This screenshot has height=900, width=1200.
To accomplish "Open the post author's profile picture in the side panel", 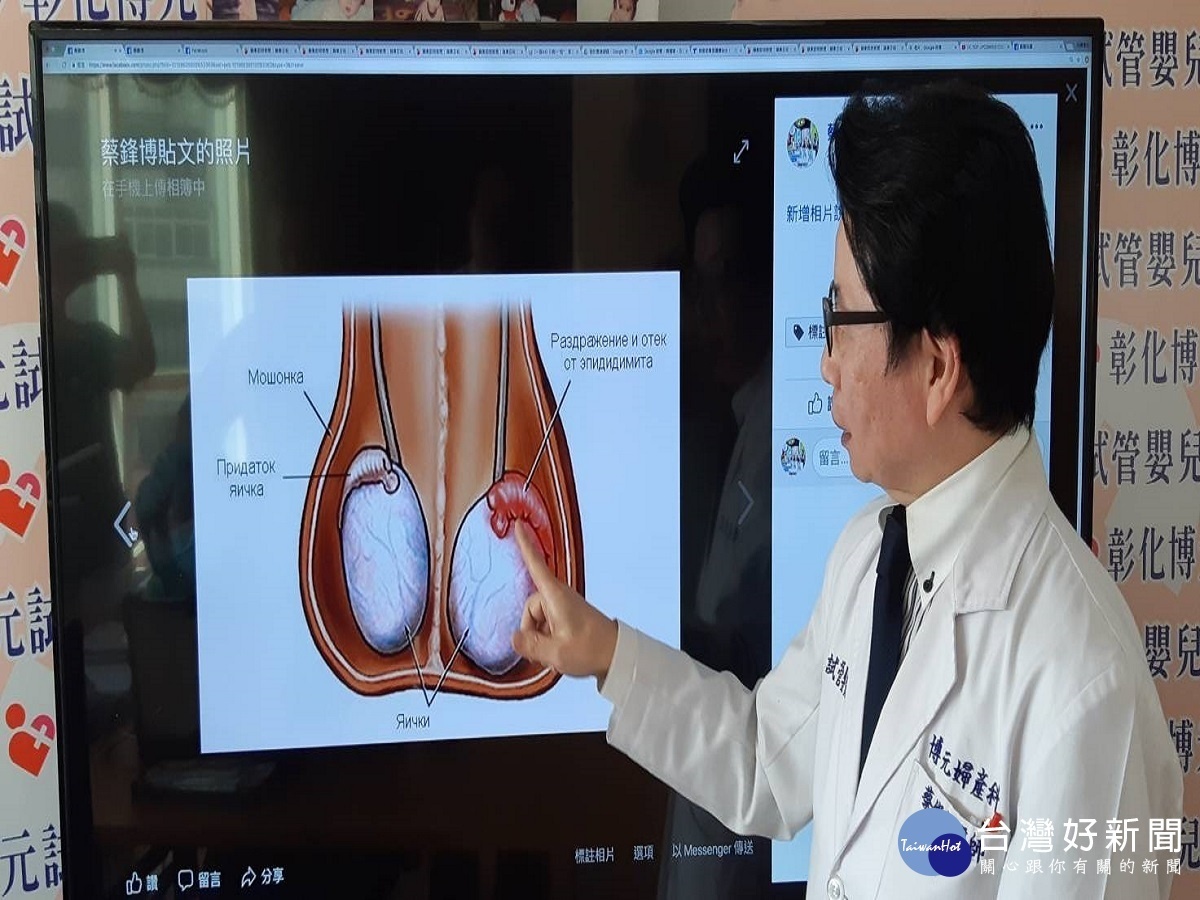I will point(802,142).
